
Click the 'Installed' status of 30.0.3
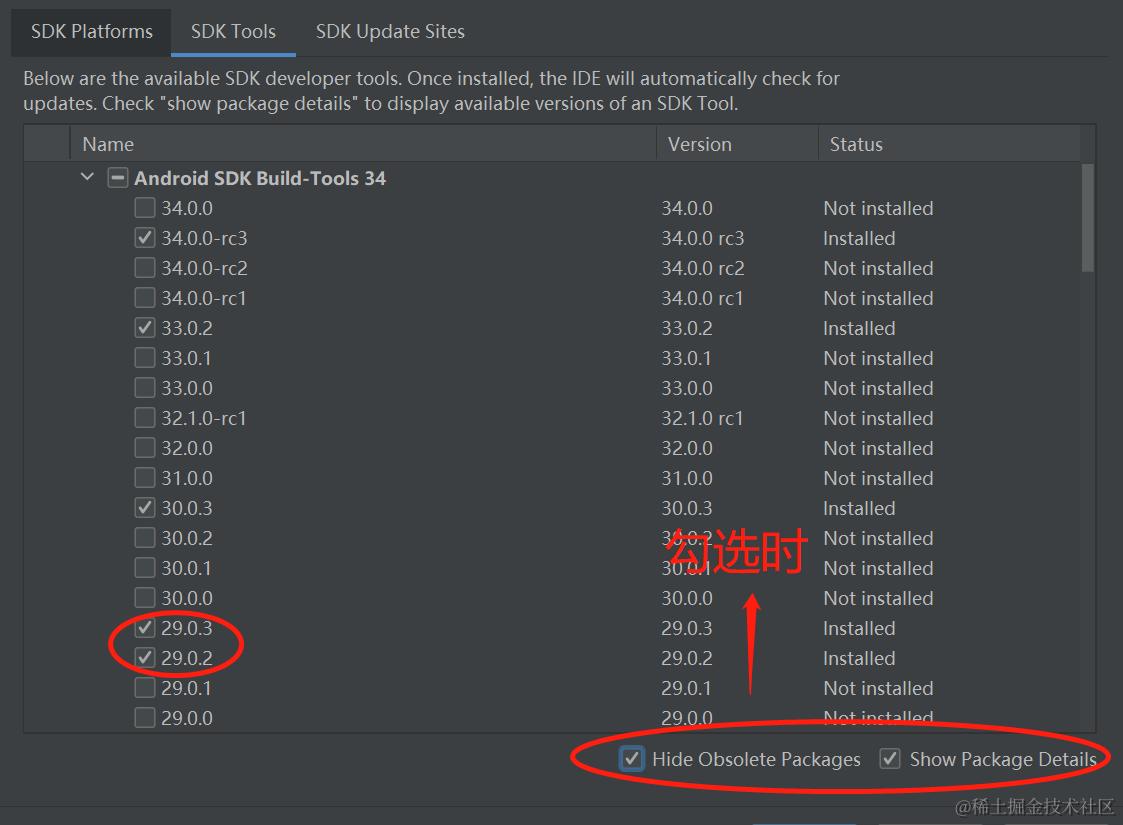tap(859, 508)
